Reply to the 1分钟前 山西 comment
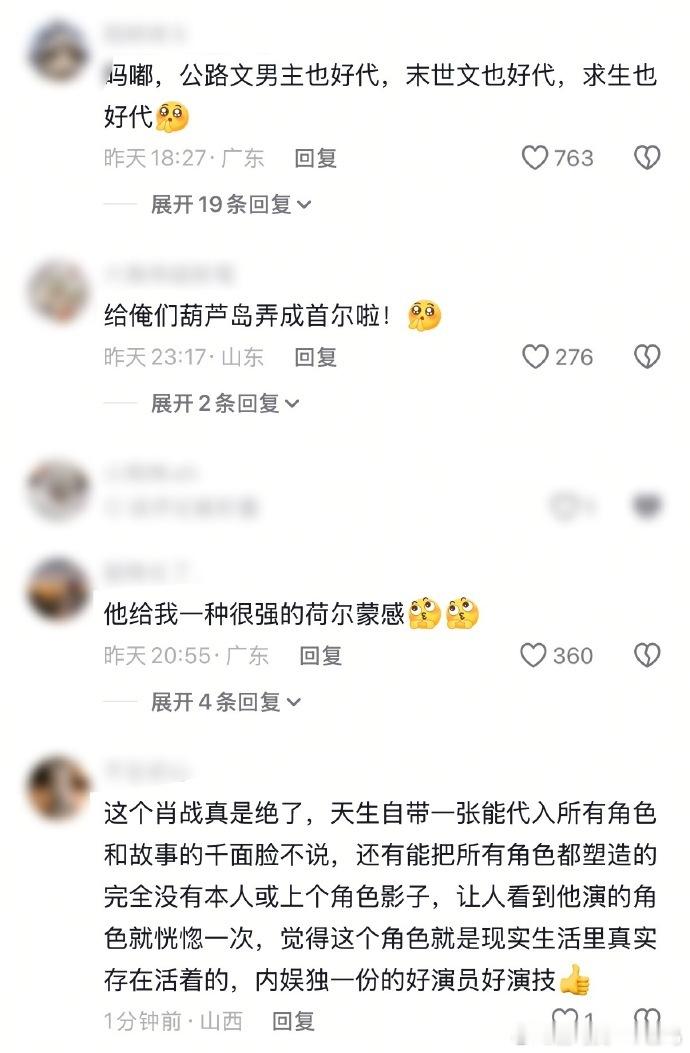Viewport: 690px width, 1053px height. click(x=293, y=1021)
